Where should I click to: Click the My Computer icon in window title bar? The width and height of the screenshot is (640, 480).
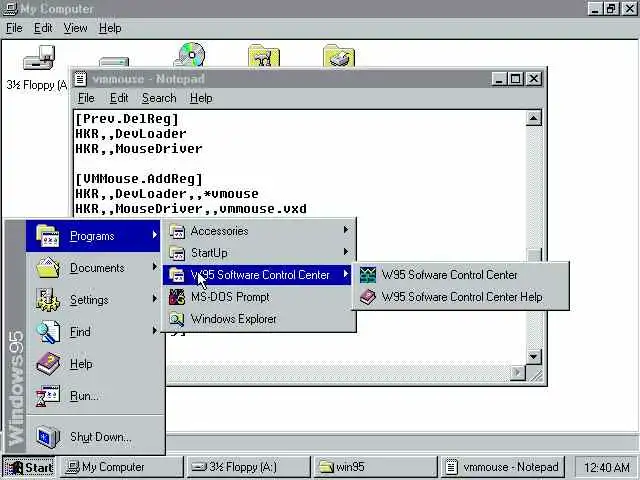pyautogui.click(x=9, y=9)
